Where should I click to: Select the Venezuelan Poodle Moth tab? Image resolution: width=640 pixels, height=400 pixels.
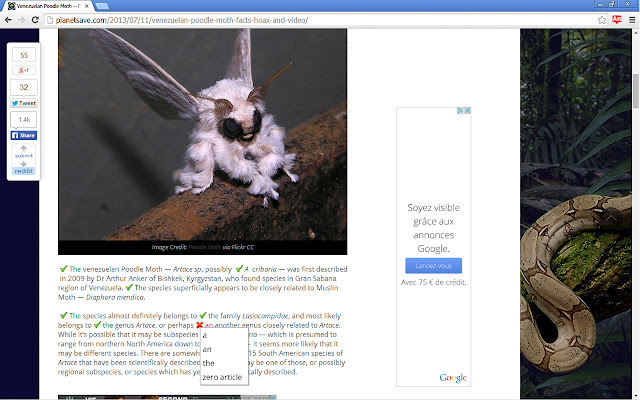coord(48,6)
